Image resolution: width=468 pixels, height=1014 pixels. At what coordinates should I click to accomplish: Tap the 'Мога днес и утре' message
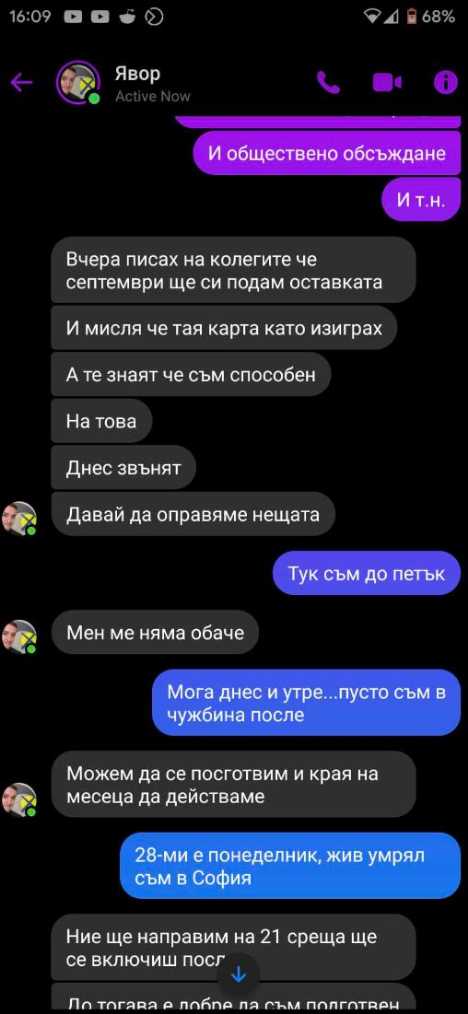306,702
